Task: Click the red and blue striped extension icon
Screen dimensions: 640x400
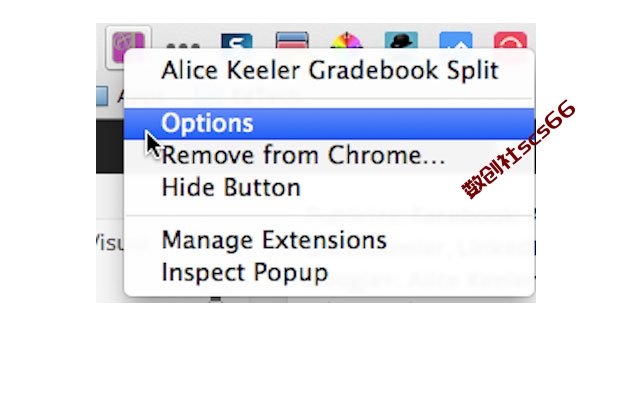Action: pos(292,40)
